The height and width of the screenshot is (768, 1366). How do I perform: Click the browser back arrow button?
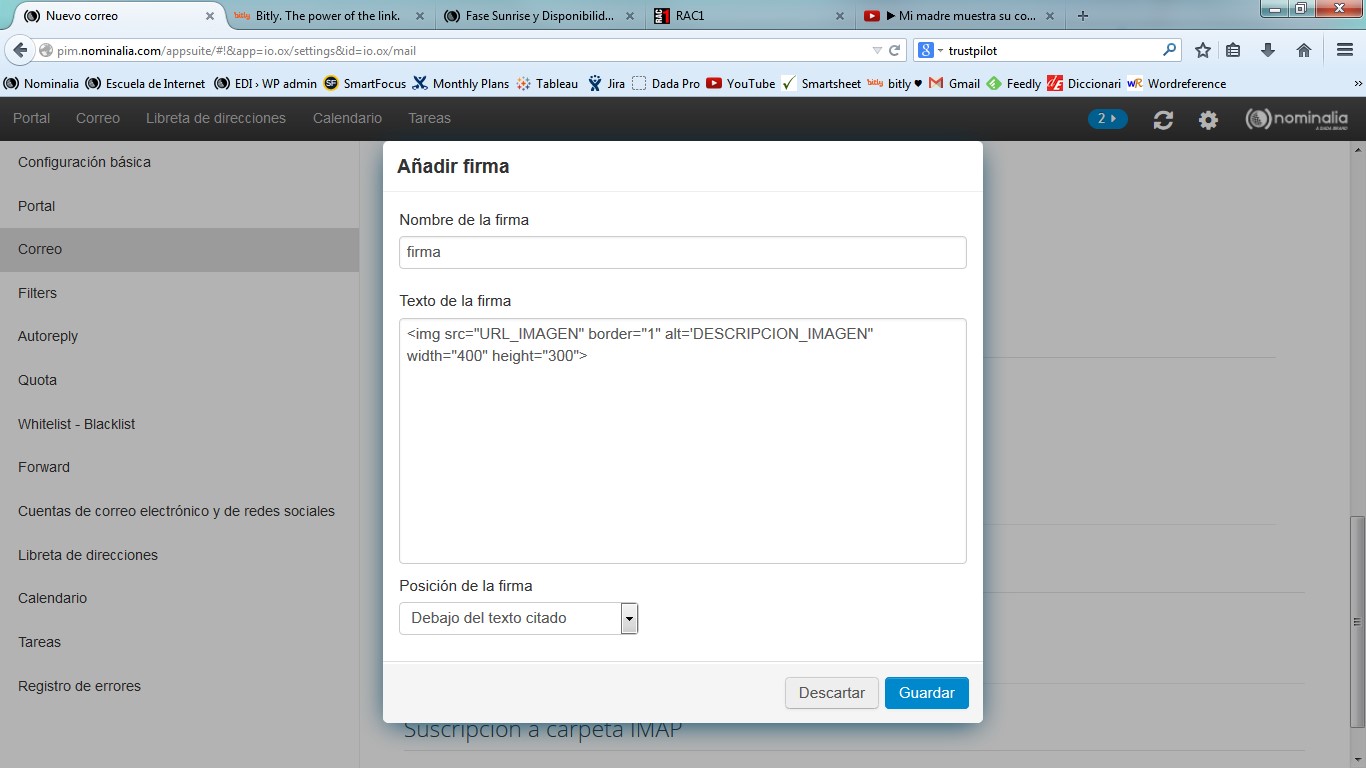point(21,51)
